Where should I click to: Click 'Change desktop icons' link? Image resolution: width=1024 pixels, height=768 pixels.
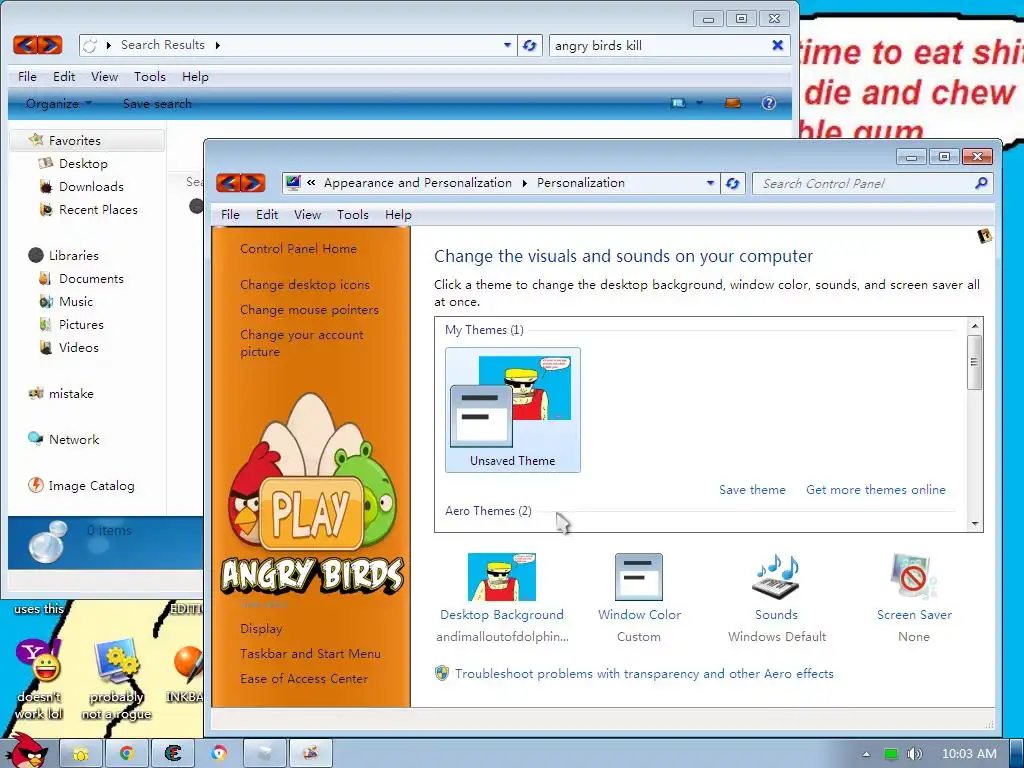click(305, 284)
